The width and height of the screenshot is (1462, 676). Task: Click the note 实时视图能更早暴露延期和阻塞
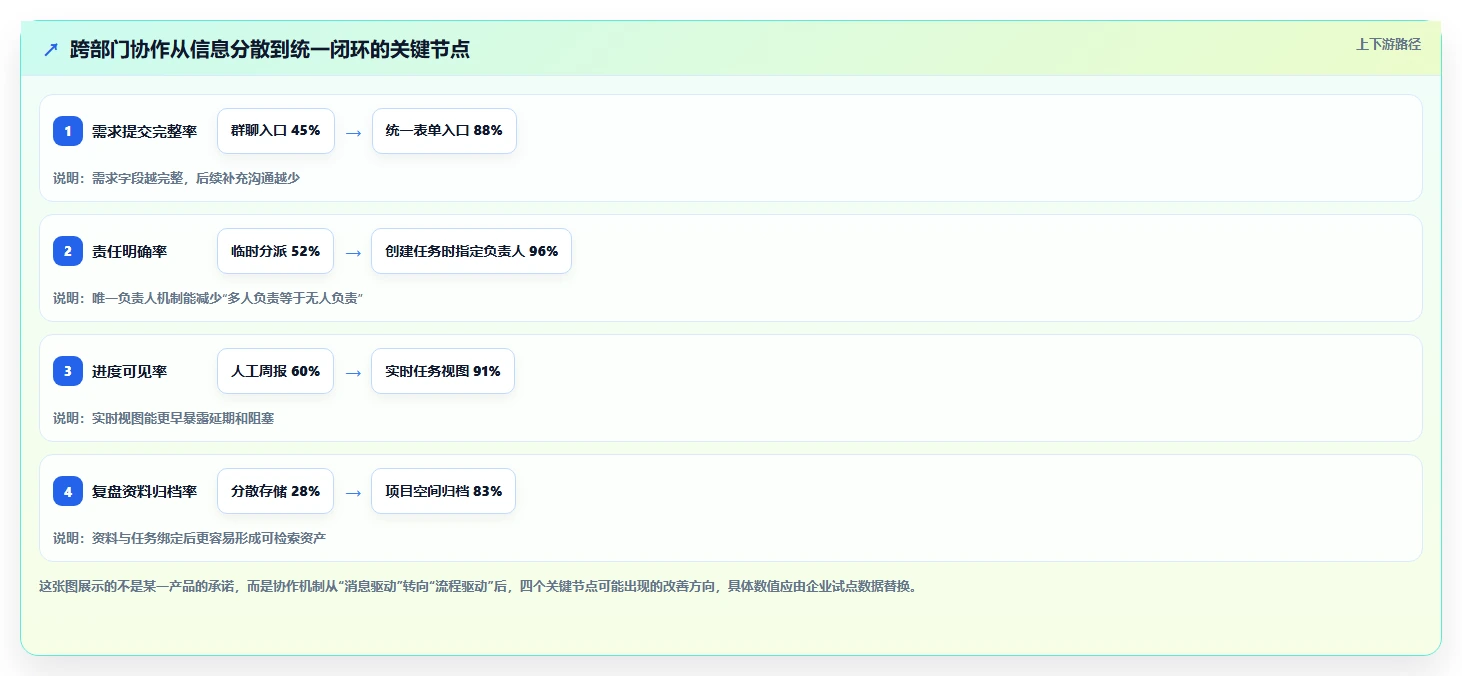tap(163, 418)
